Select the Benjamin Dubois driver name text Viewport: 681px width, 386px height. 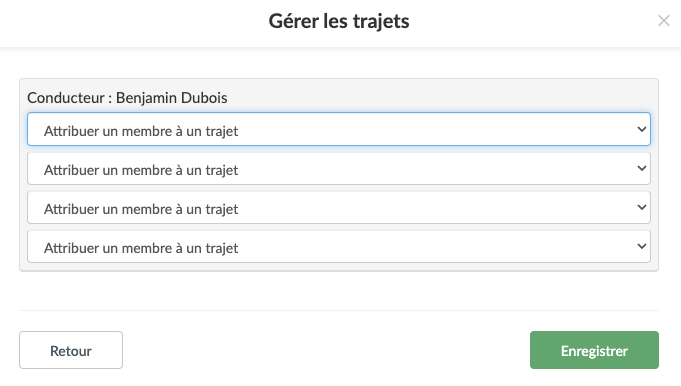[172, 98]
